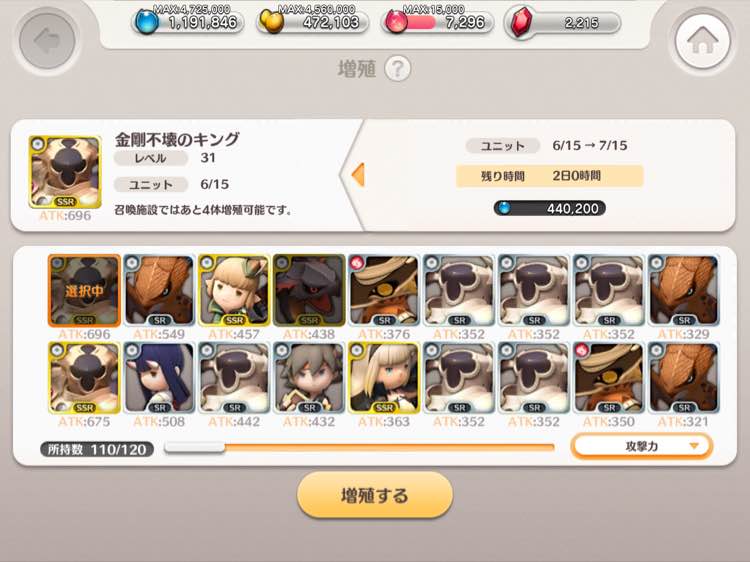
Task: Open the 攻撃力 sort dropdown
Action: (642, 446)
